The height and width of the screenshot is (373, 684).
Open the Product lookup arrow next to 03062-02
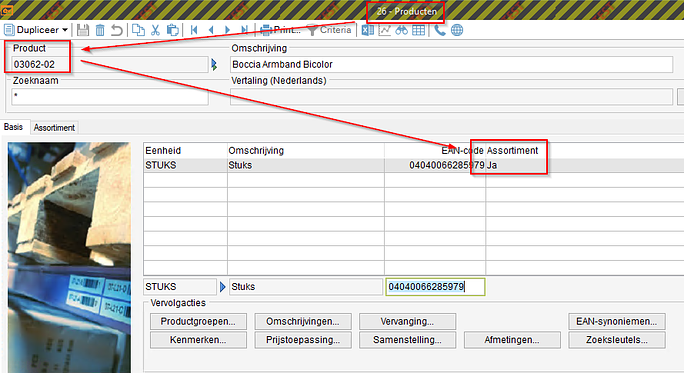(x=214, y=65)
